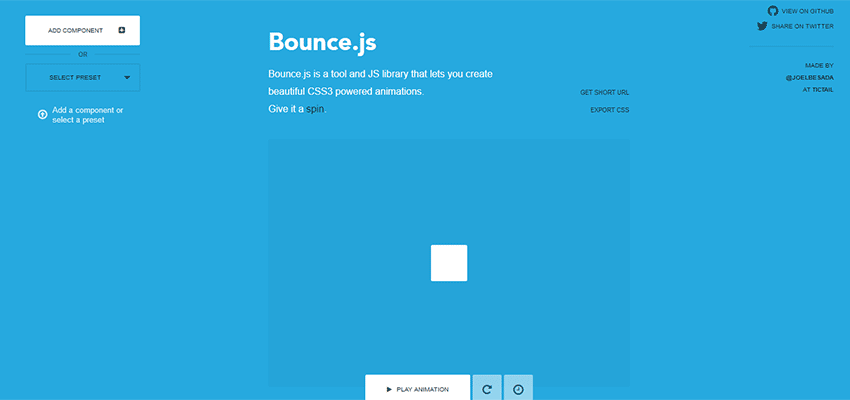850x400 pixels.
Task: Click the Bounce.js title heading
Action: coord(323,42)
